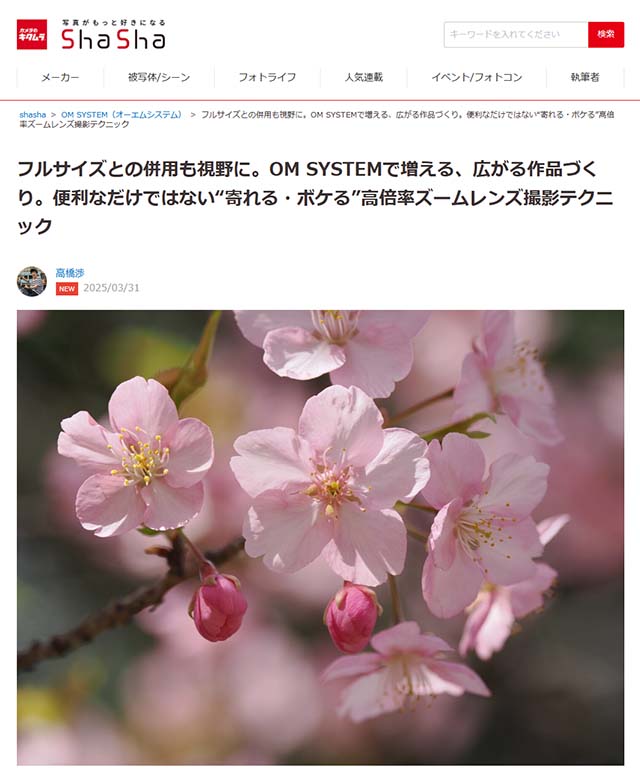Open the 被写体/シーン menu
This screenshot has height=780, width=640.
click(159, 77)
